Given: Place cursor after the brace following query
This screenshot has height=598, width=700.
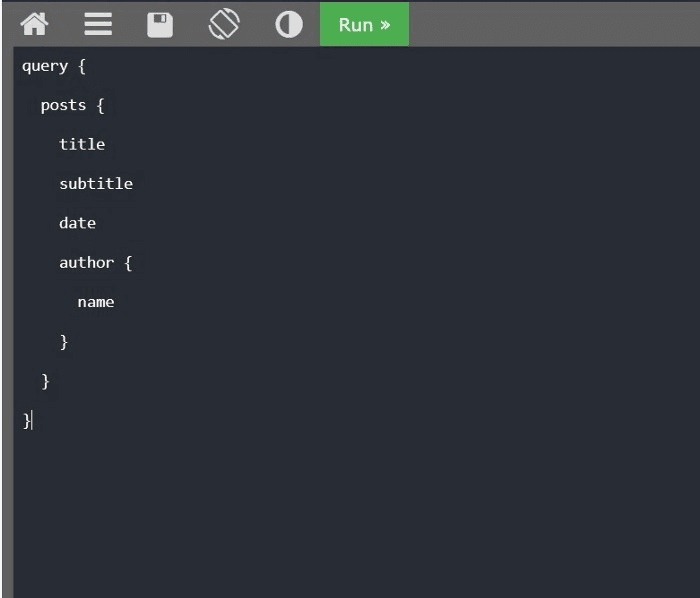Looking at the screenshot, I should pos(87,66).
